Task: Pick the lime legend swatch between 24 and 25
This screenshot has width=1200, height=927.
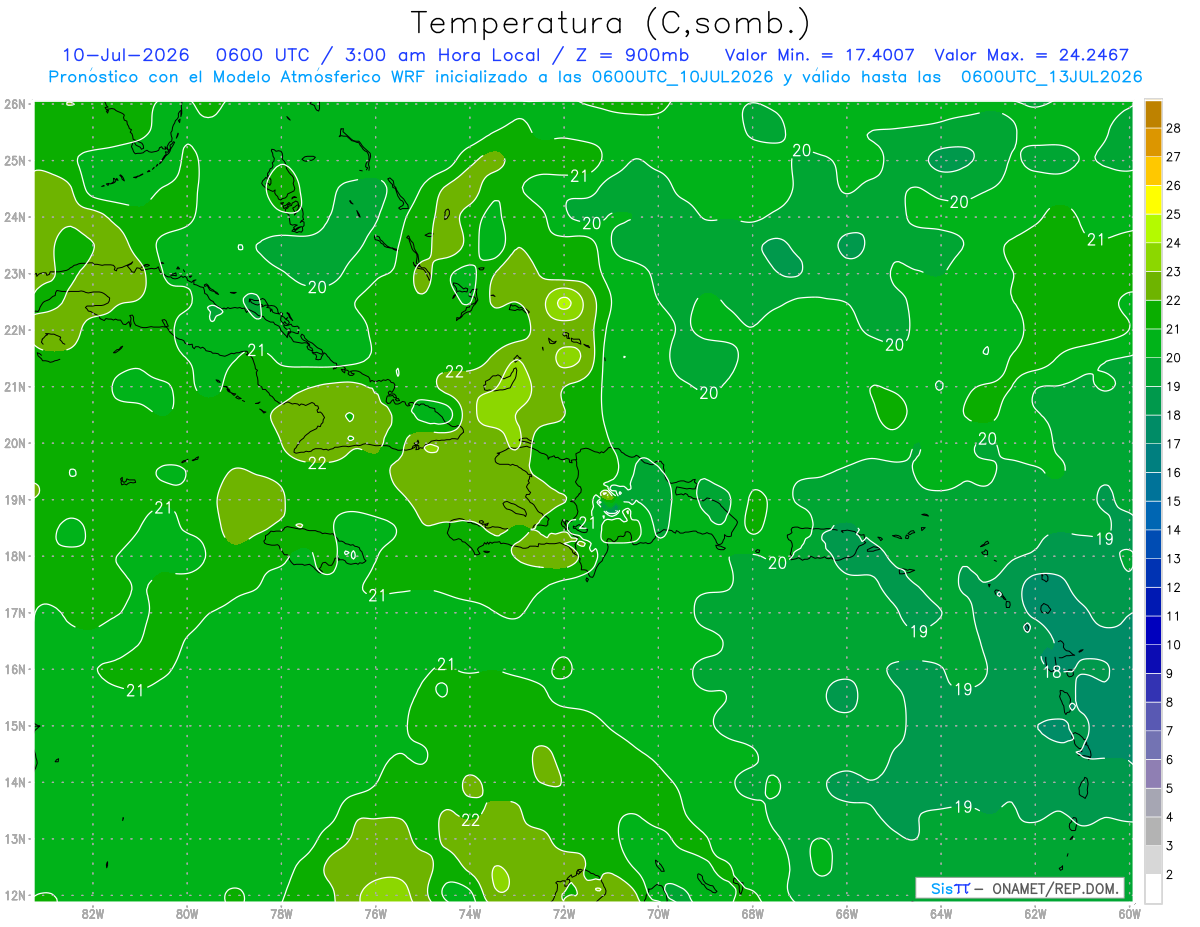Action: [x=1153, y=228]
